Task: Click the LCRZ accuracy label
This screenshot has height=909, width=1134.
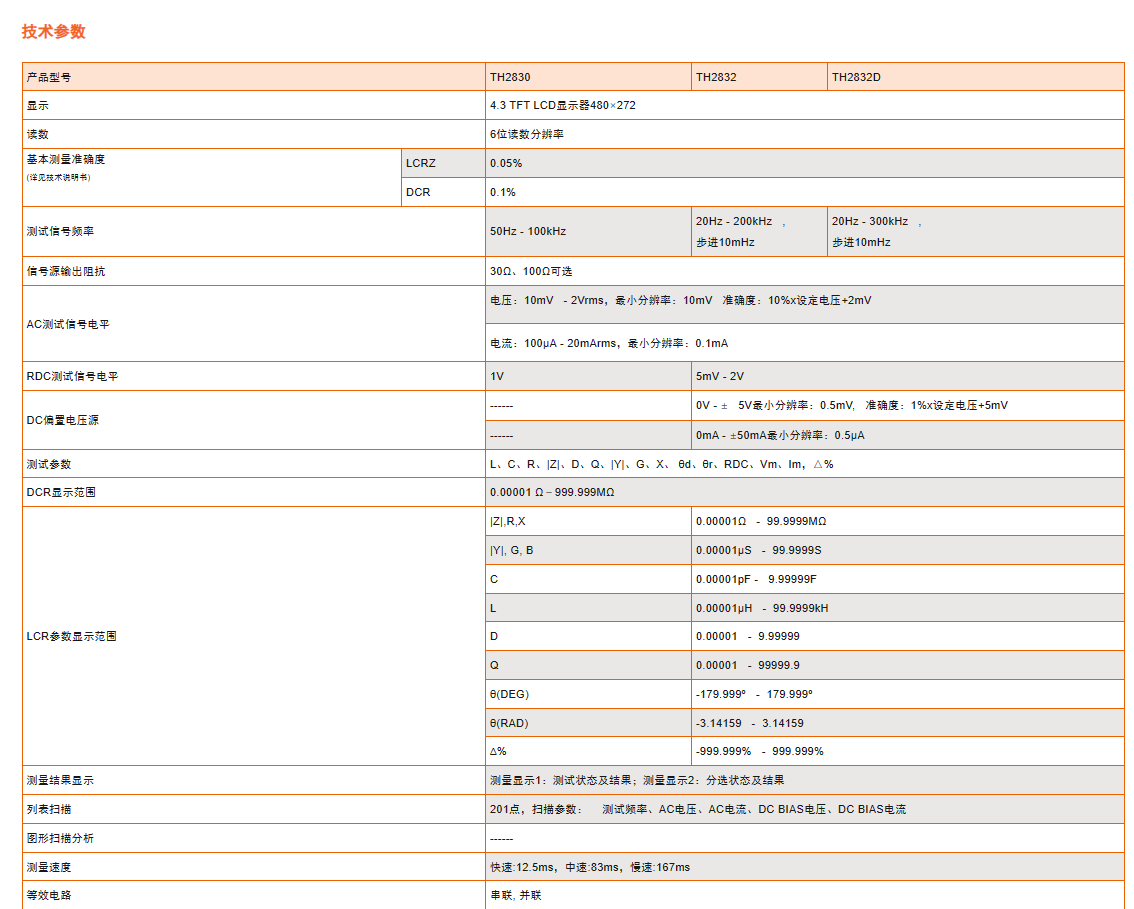Action: [x=421, y=163]
